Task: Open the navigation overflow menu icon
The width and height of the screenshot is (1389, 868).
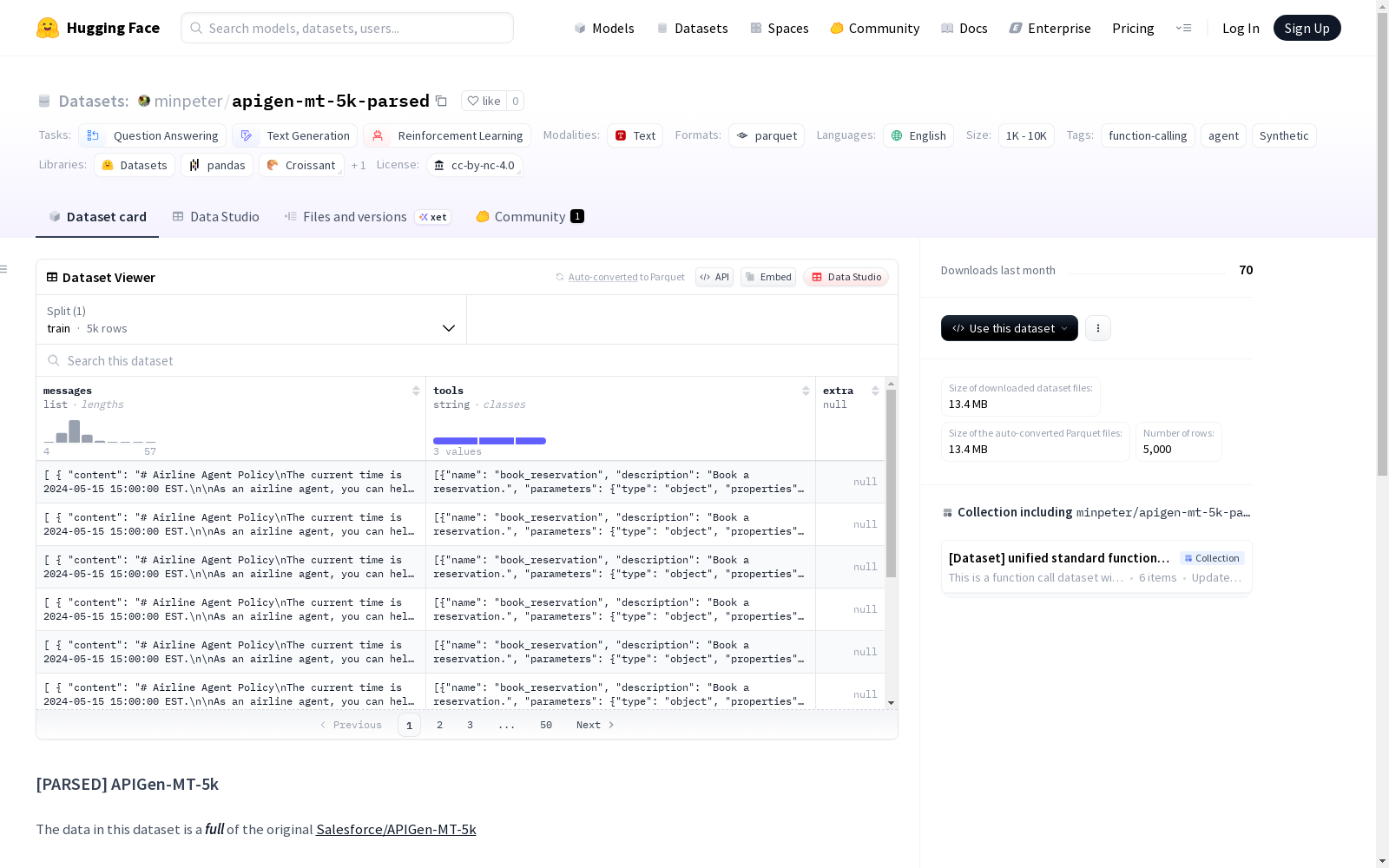Action: 1183,28
